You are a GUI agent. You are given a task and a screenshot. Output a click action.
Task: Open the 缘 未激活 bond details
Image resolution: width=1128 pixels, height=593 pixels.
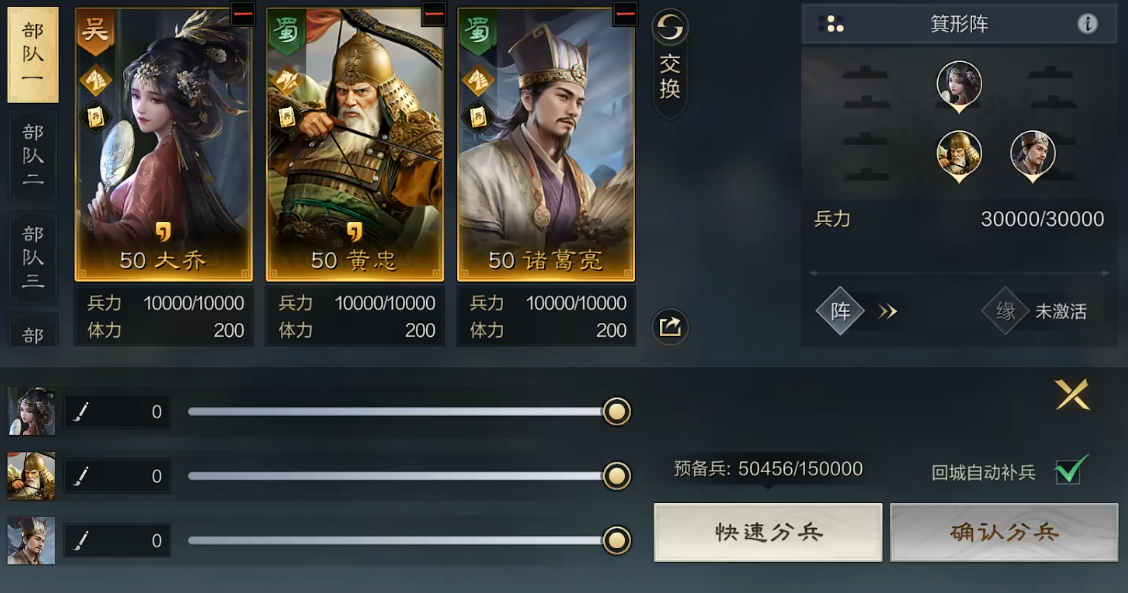[1034, 311]
